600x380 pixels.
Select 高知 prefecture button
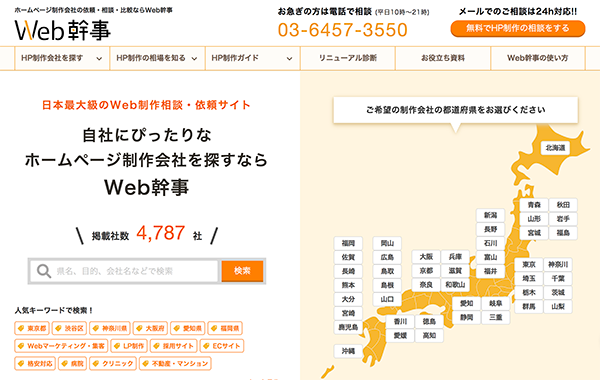[x=429, y=336]
